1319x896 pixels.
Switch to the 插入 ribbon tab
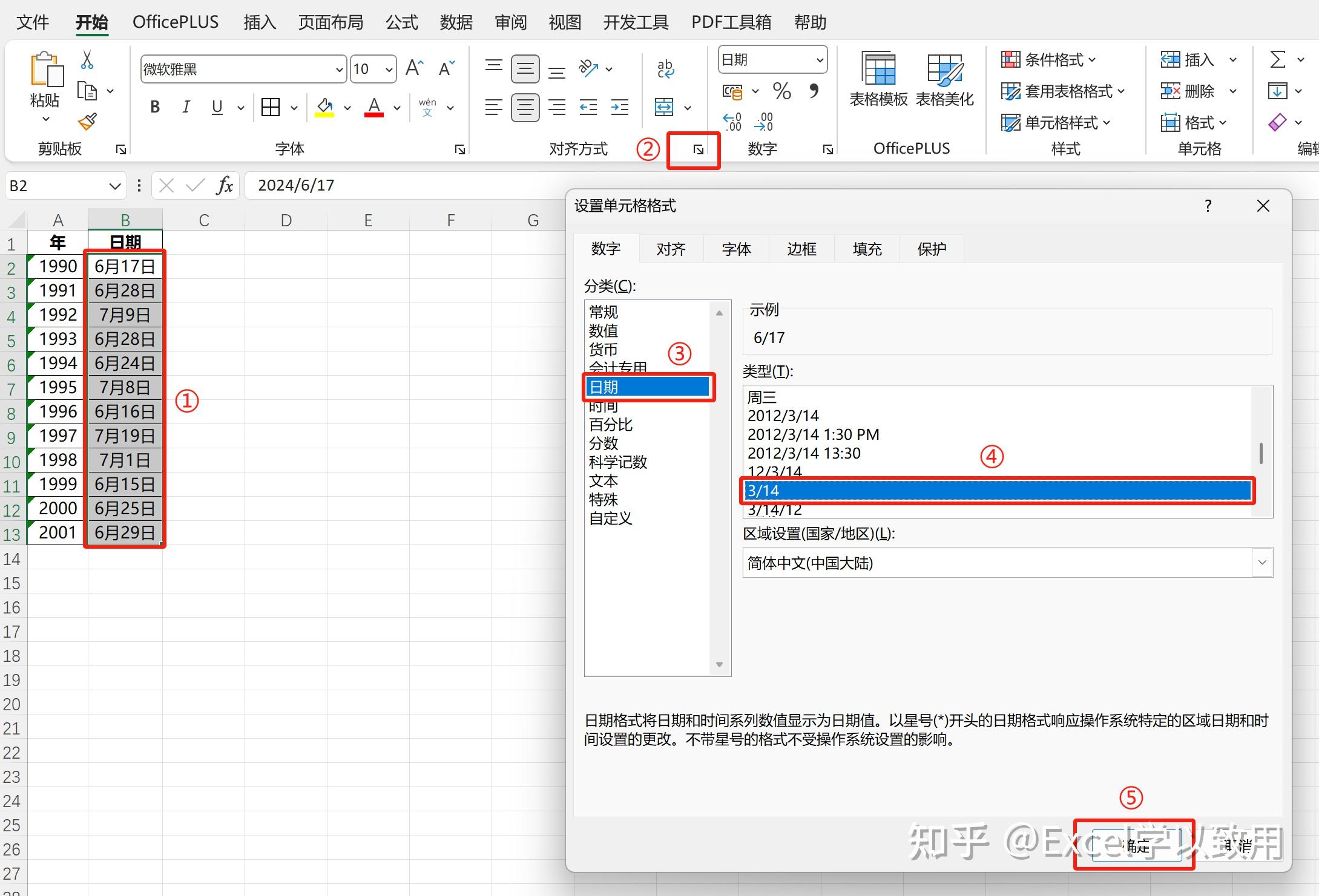tap(260, 22)
